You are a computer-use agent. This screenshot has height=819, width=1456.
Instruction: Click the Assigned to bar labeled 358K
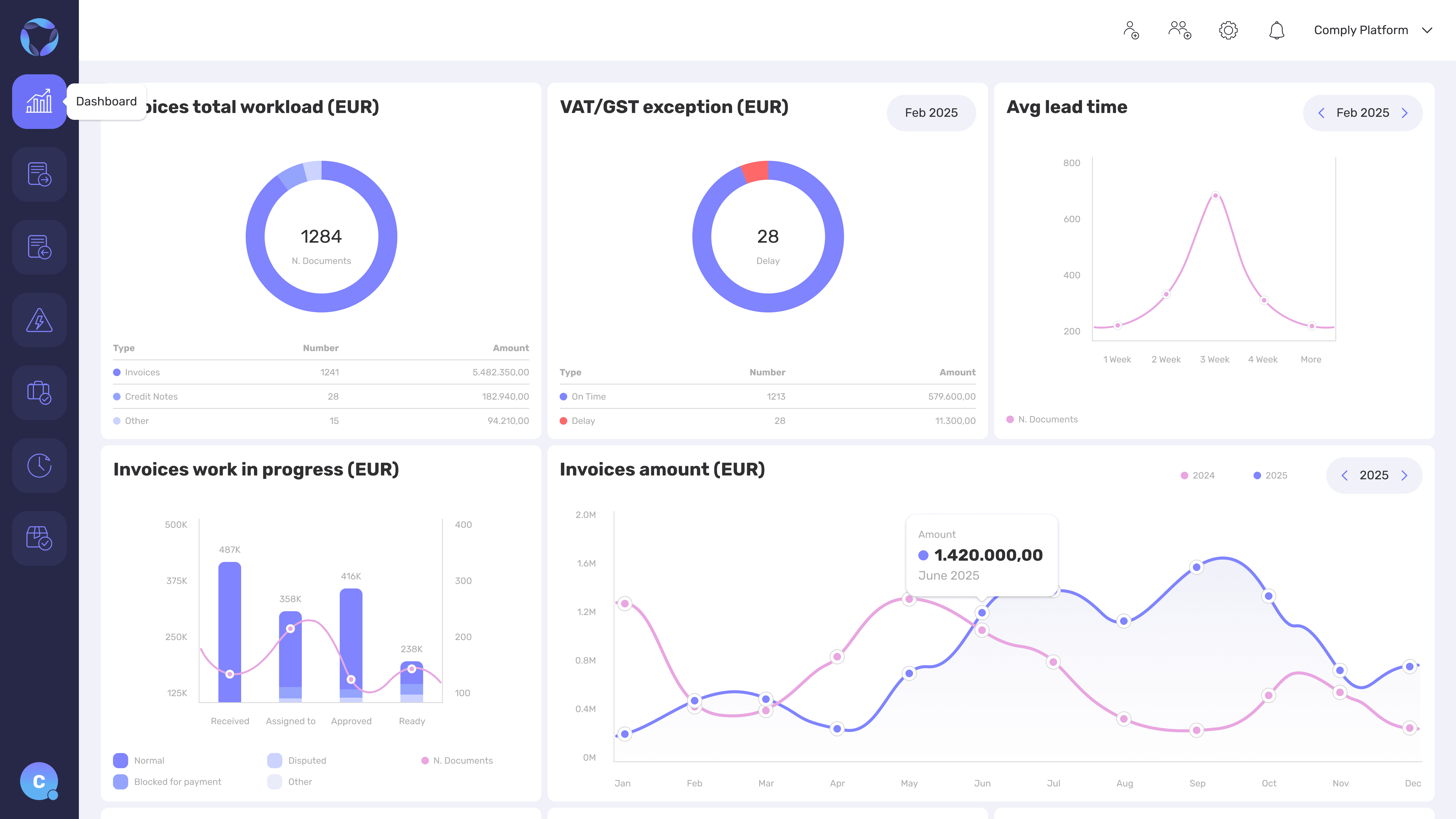coord(290,657)
